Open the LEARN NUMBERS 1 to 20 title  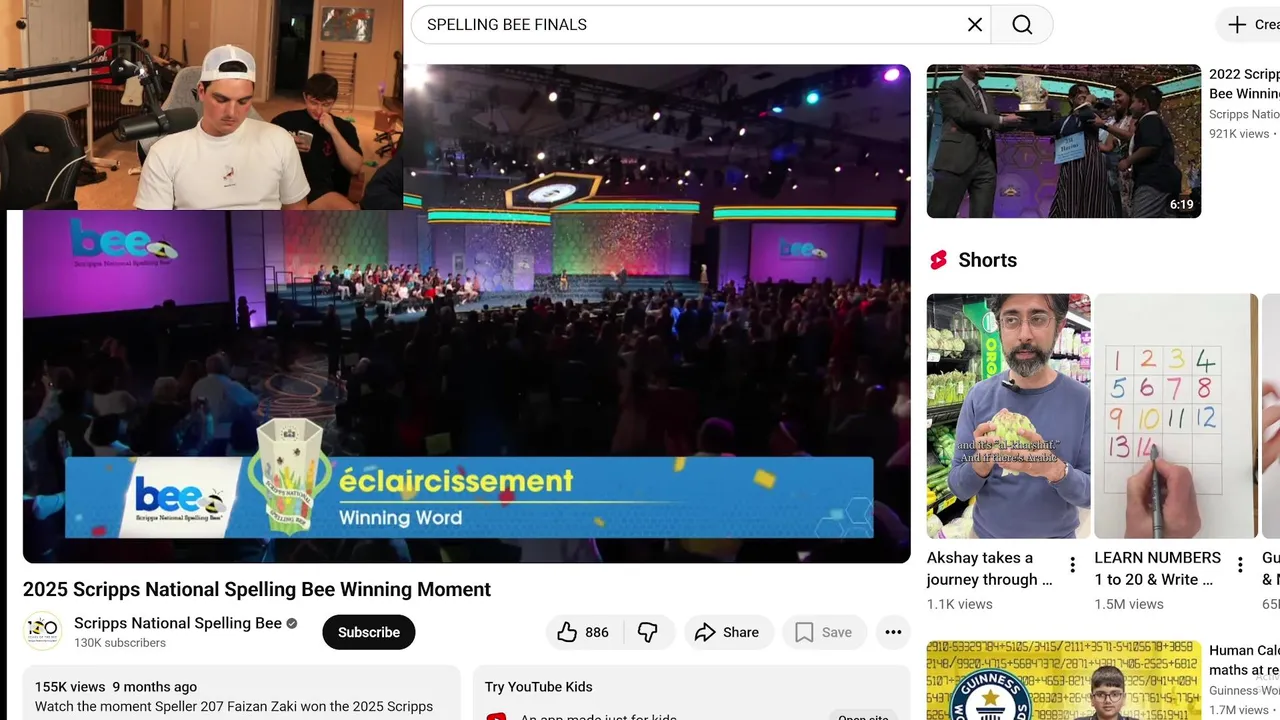click(x=1157, y=568)
